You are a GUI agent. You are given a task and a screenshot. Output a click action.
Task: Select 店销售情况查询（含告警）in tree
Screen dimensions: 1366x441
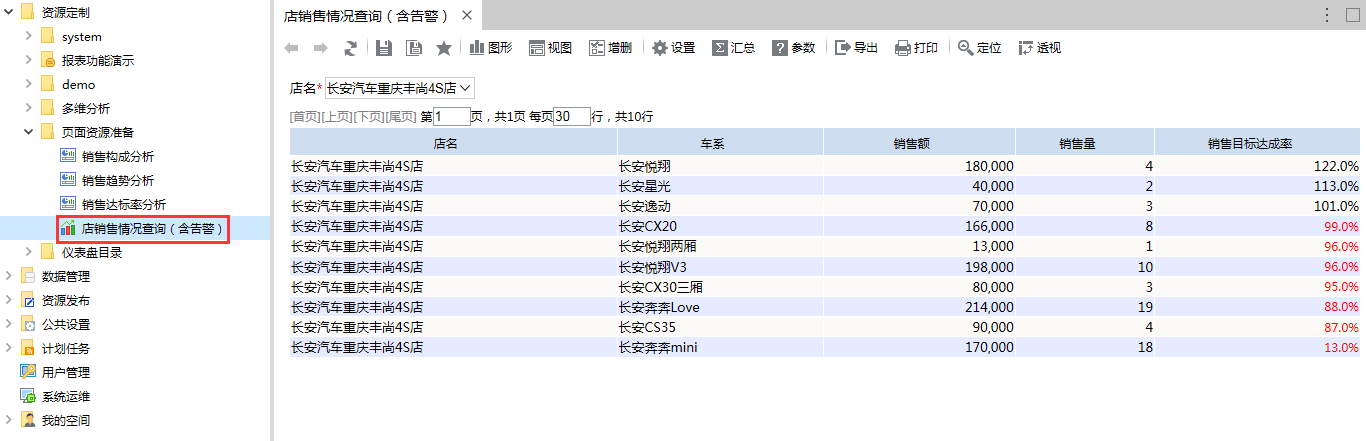click(152, 228)
